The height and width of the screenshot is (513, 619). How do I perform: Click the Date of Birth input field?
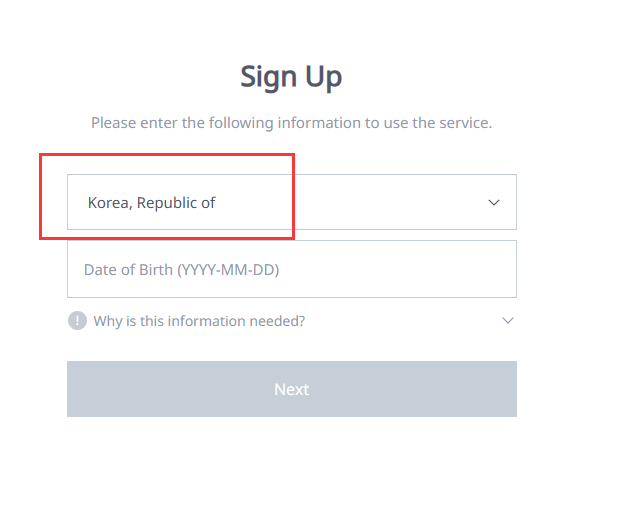[x=291, y=269]
